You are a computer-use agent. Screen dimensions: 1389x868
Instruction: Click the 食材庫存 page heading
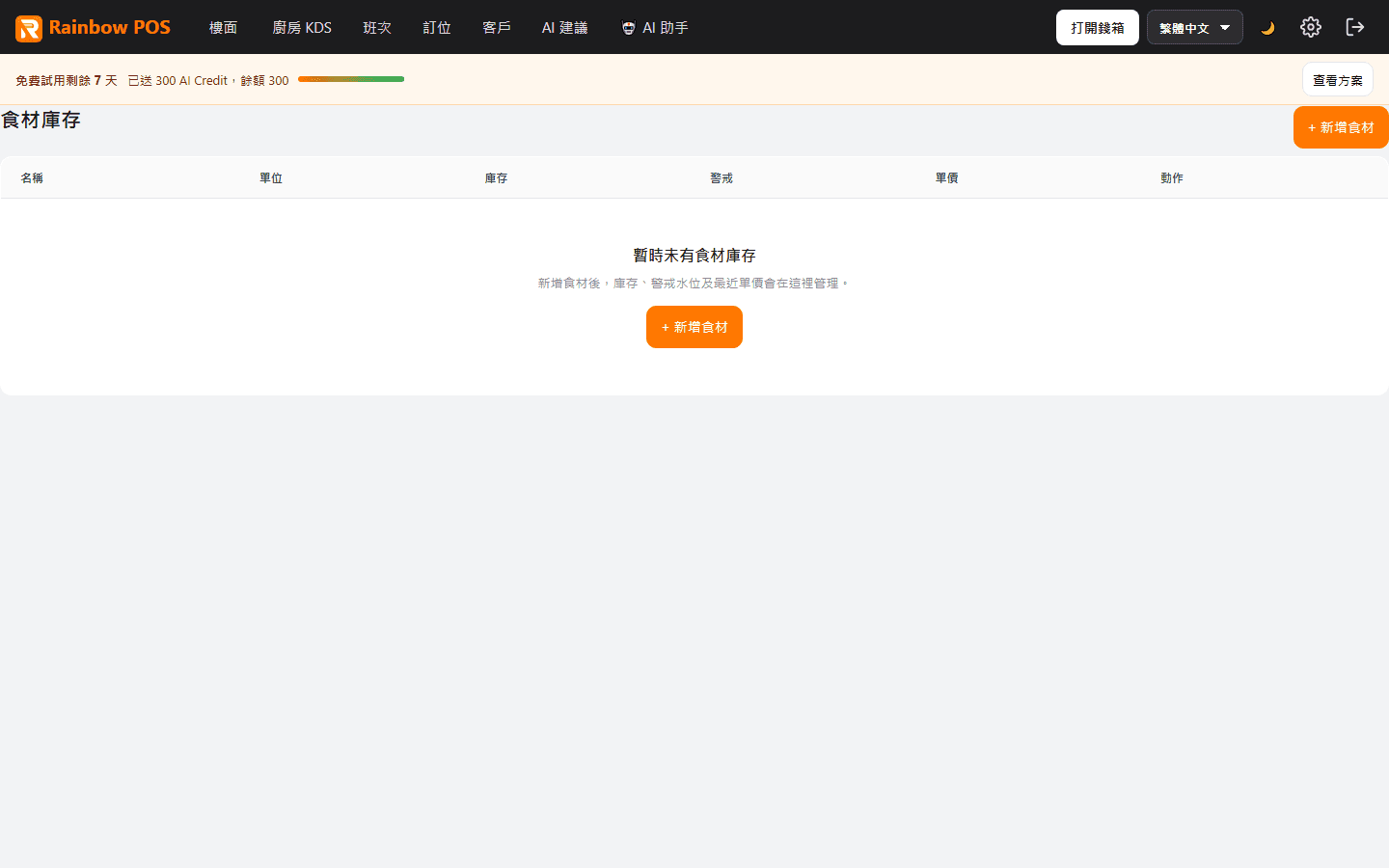pos(41,120)
